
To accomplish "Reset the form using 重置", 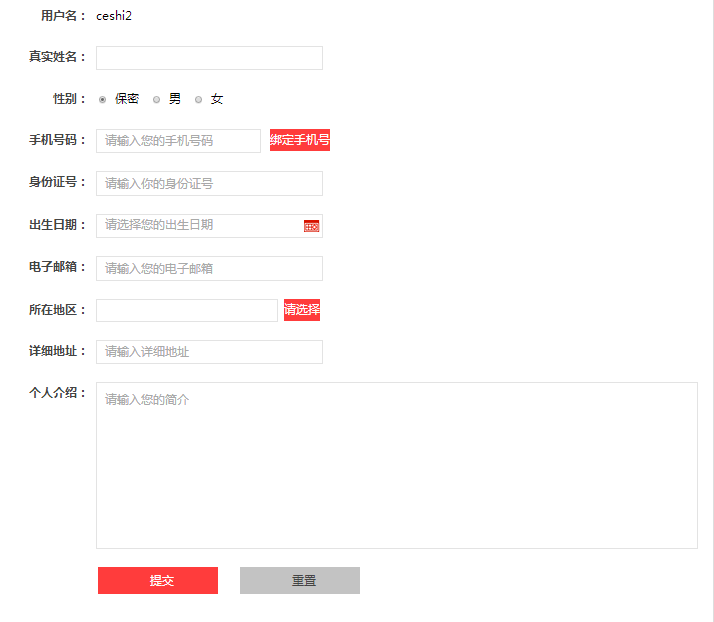I will click(300, 581).
